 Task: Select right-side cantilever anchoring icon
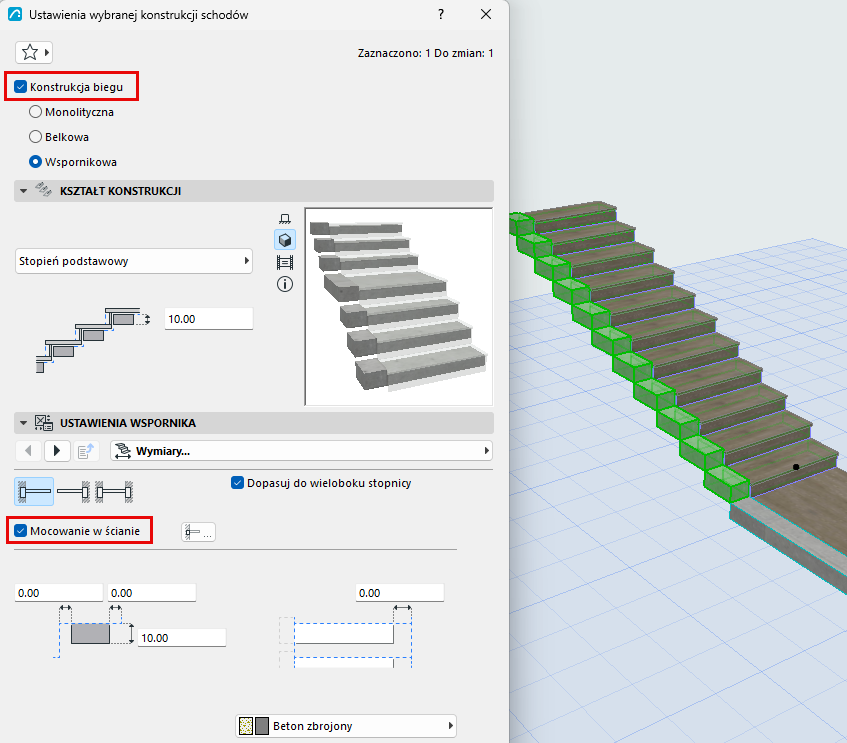(73, 492)
